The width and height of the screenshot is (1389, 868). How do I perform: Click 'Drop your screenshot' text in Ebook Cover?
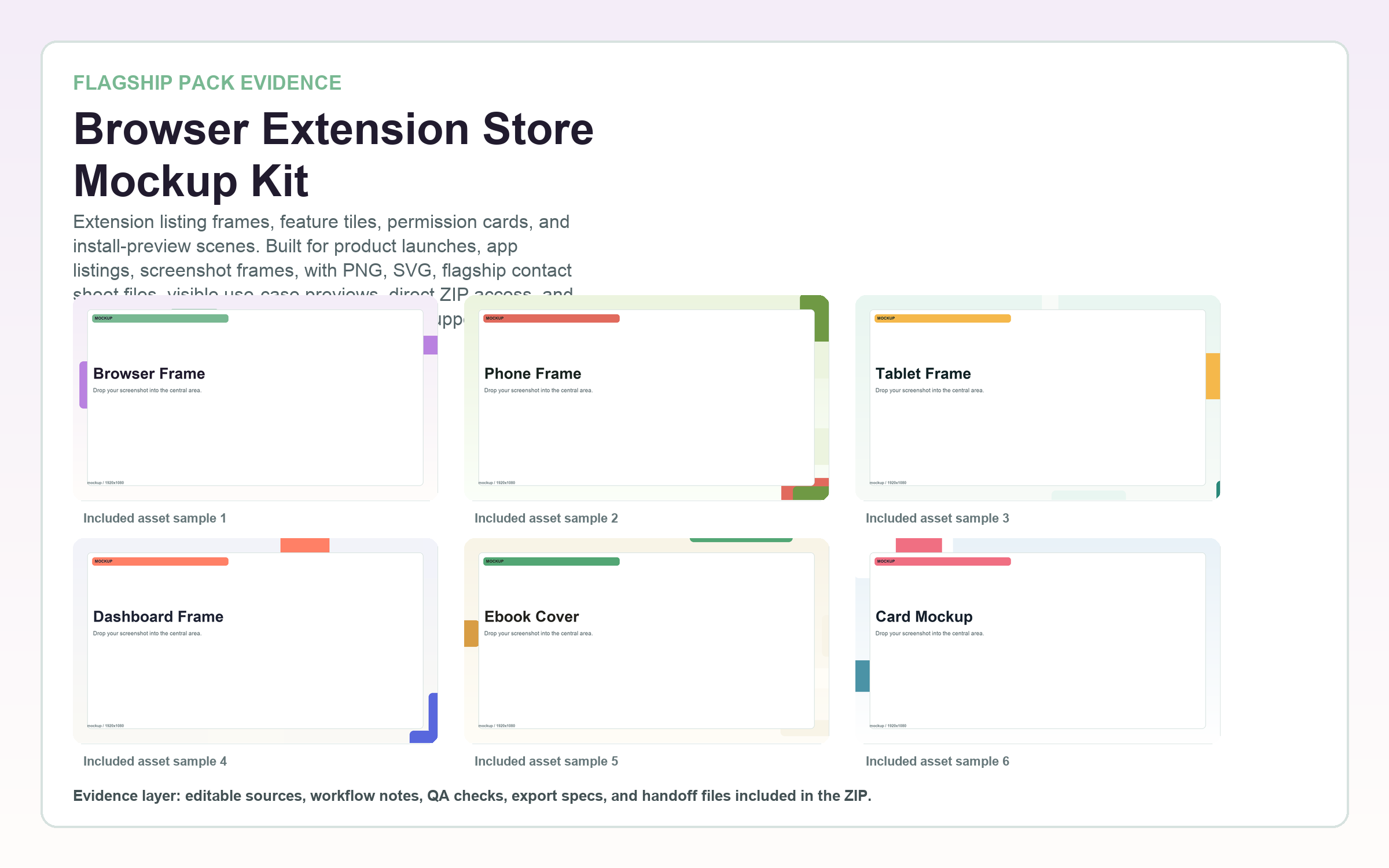tap(538, 634)
